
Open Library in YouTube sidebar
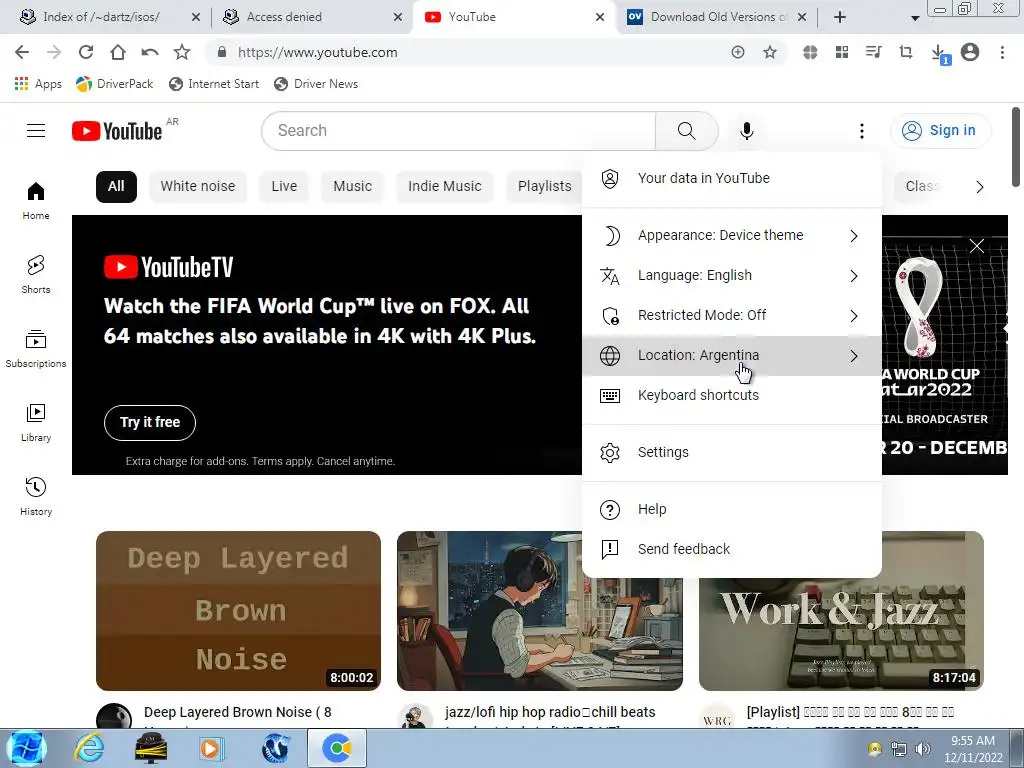[x=36, y=423]
